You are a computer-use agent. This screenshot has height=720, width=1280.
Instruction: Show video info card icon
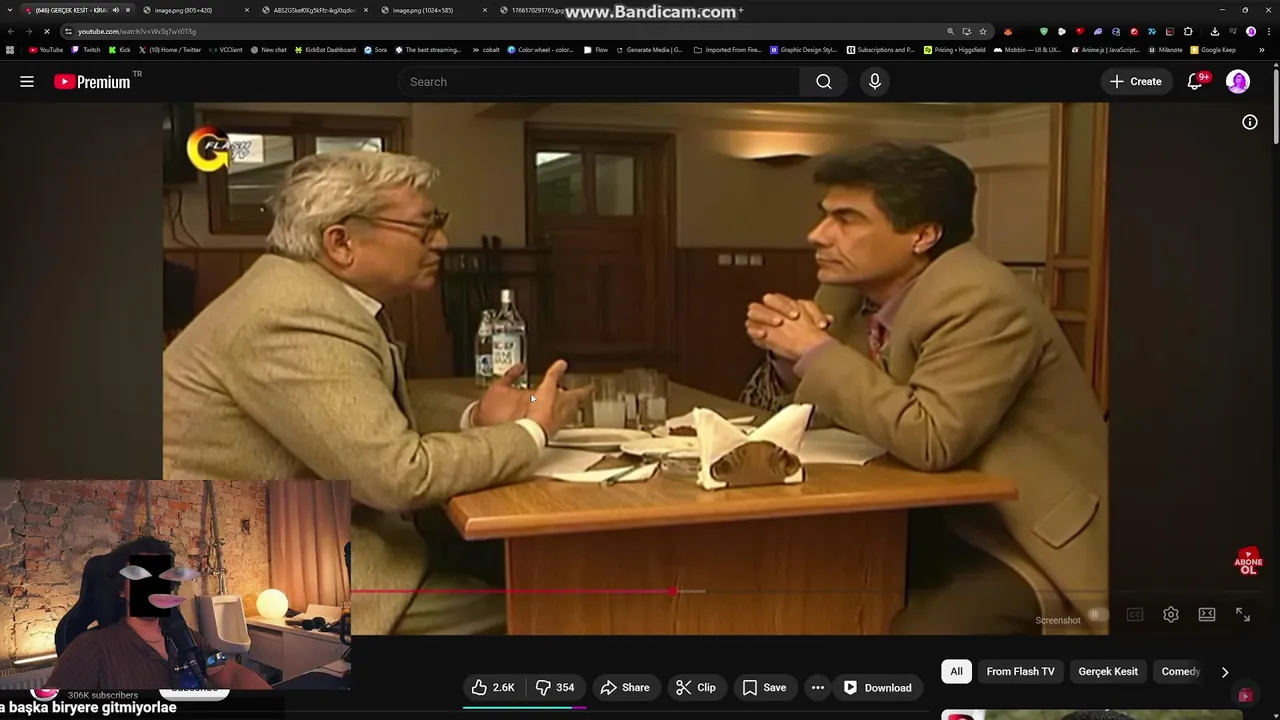[x=1250, y=122]
